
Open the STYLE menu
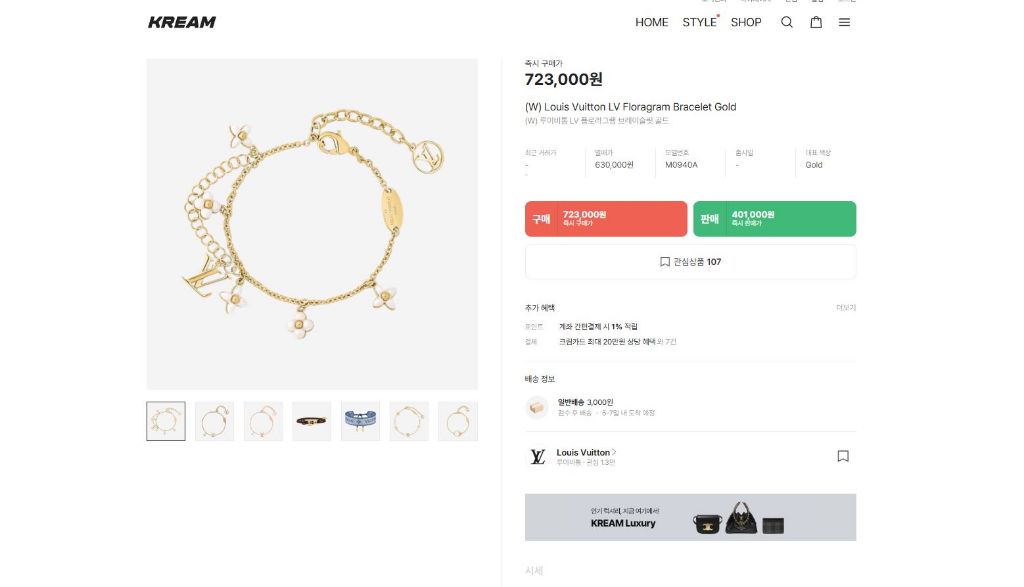pos(699,22)
